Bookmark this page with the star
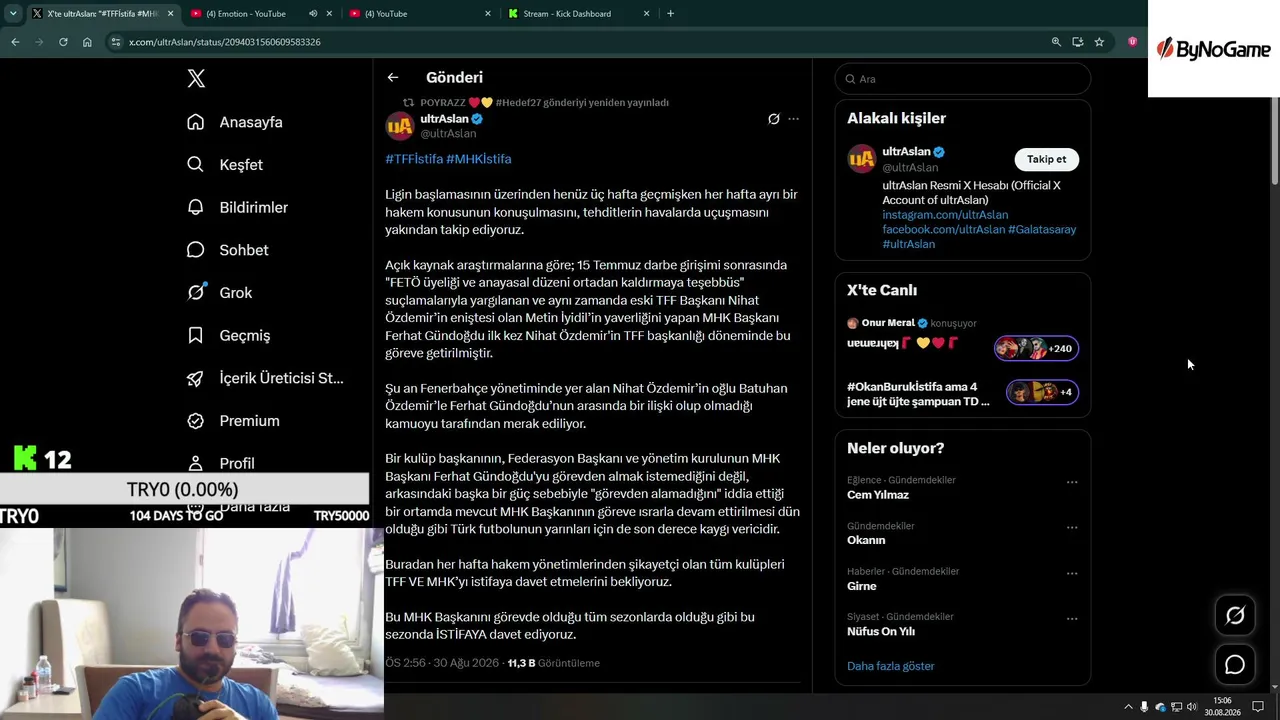 (x=1099, y=42)
